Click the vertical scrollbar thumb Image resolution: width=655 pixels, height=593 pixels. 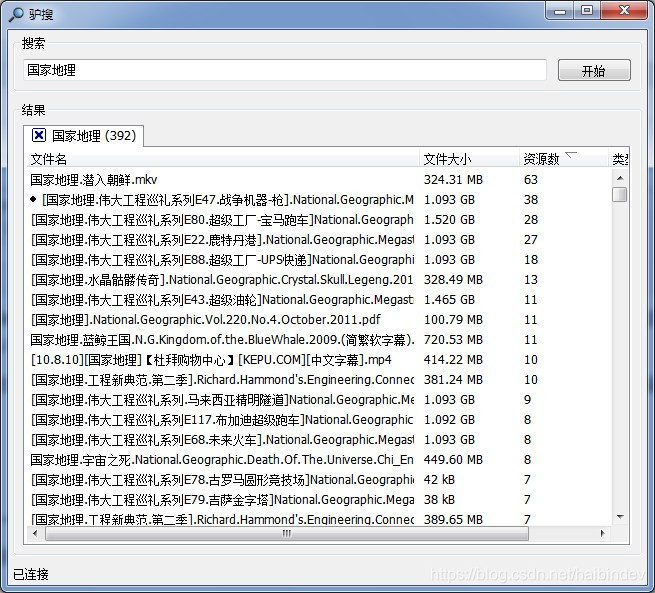[x=620, y=194]
